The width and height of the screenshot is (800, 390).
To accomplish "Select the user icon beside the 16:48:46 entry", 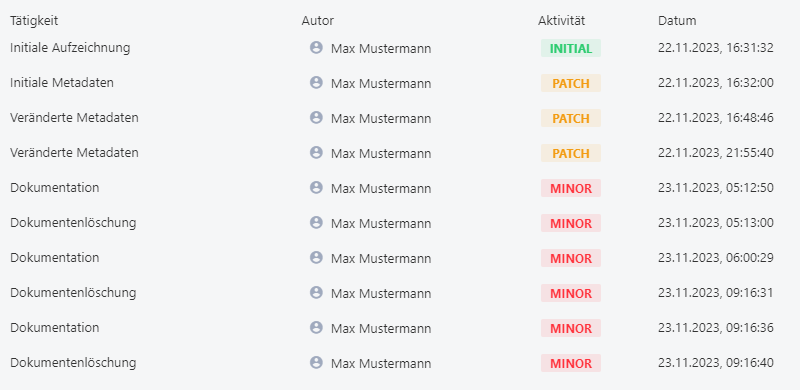I will [316, 118].
